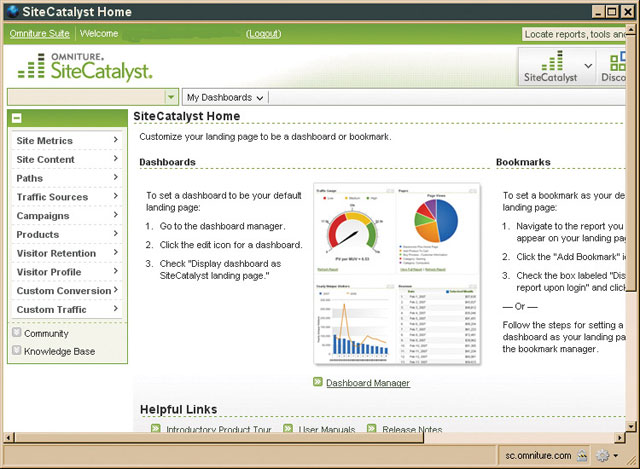640x469 pixels.
Task: Click the arrow icon beside Introductory Product Tour
Action: pyautogui.click(x=156, y=428)
